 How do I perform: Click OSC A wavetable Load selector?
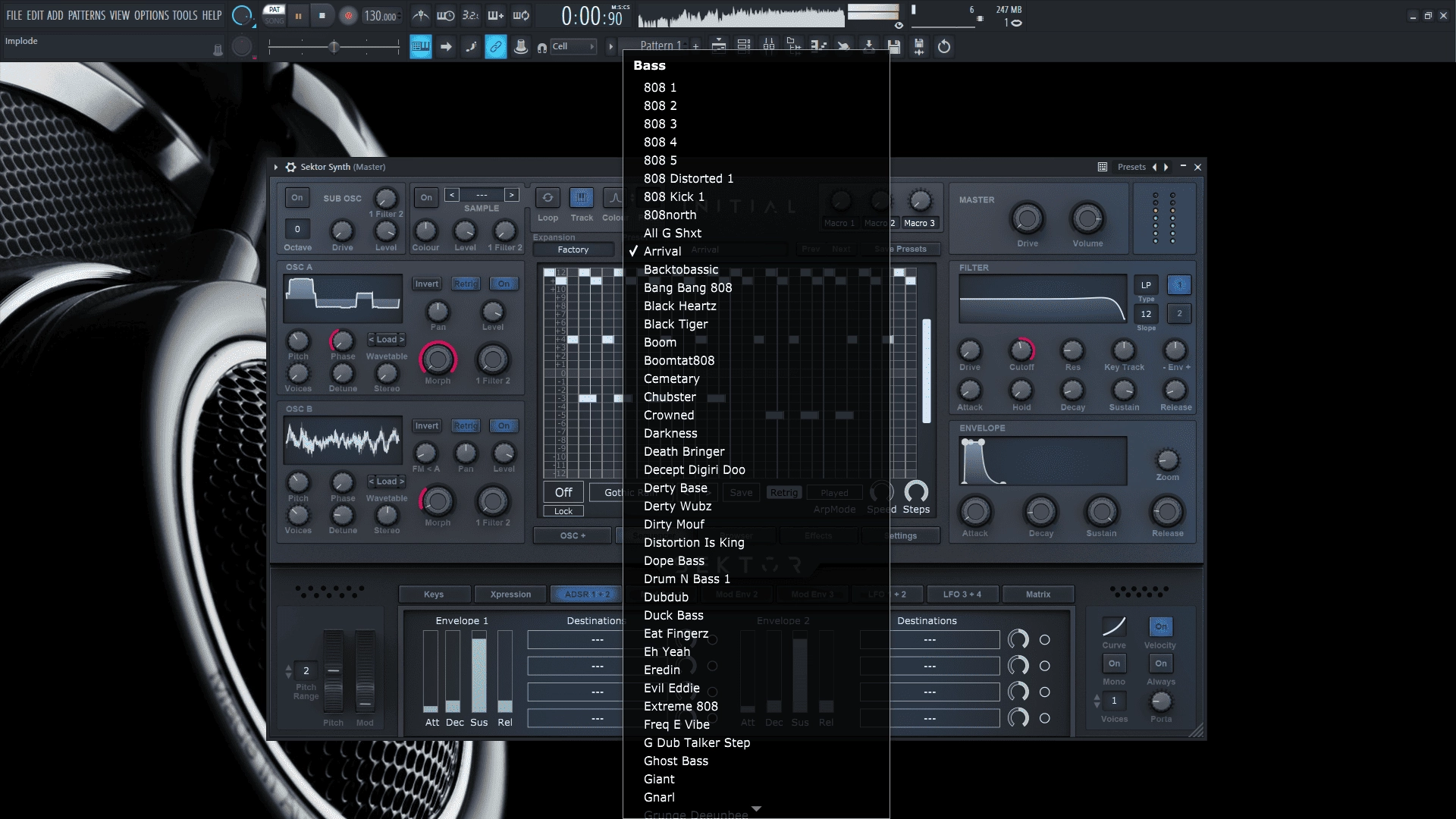(387, 340)
